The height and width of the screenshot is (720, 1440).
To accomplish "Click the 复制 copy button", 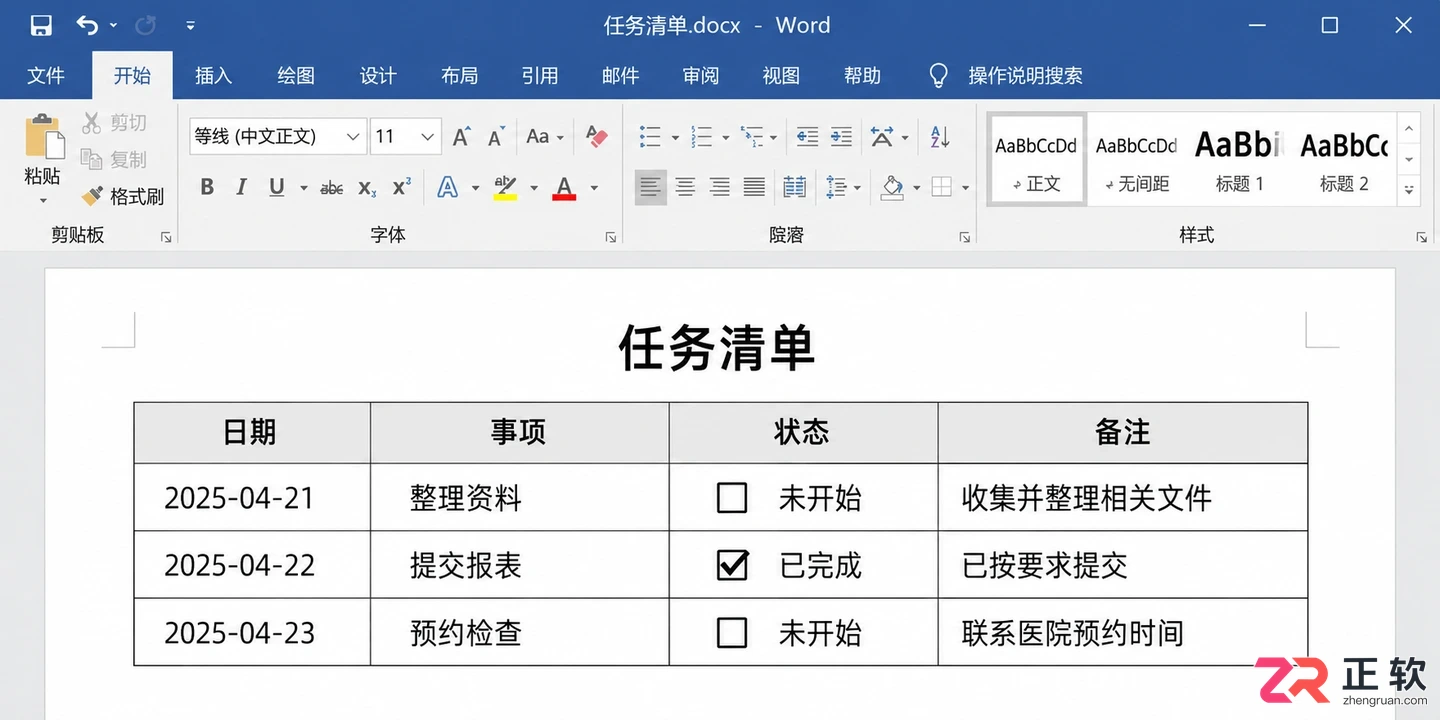I will click(x=114, y=159).
